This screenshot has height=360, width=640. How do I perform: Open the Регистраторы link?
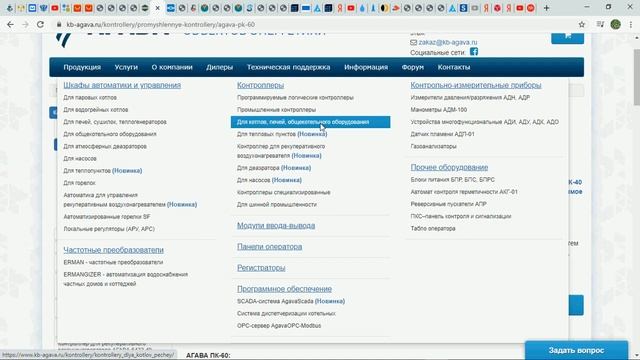point(261,268)
